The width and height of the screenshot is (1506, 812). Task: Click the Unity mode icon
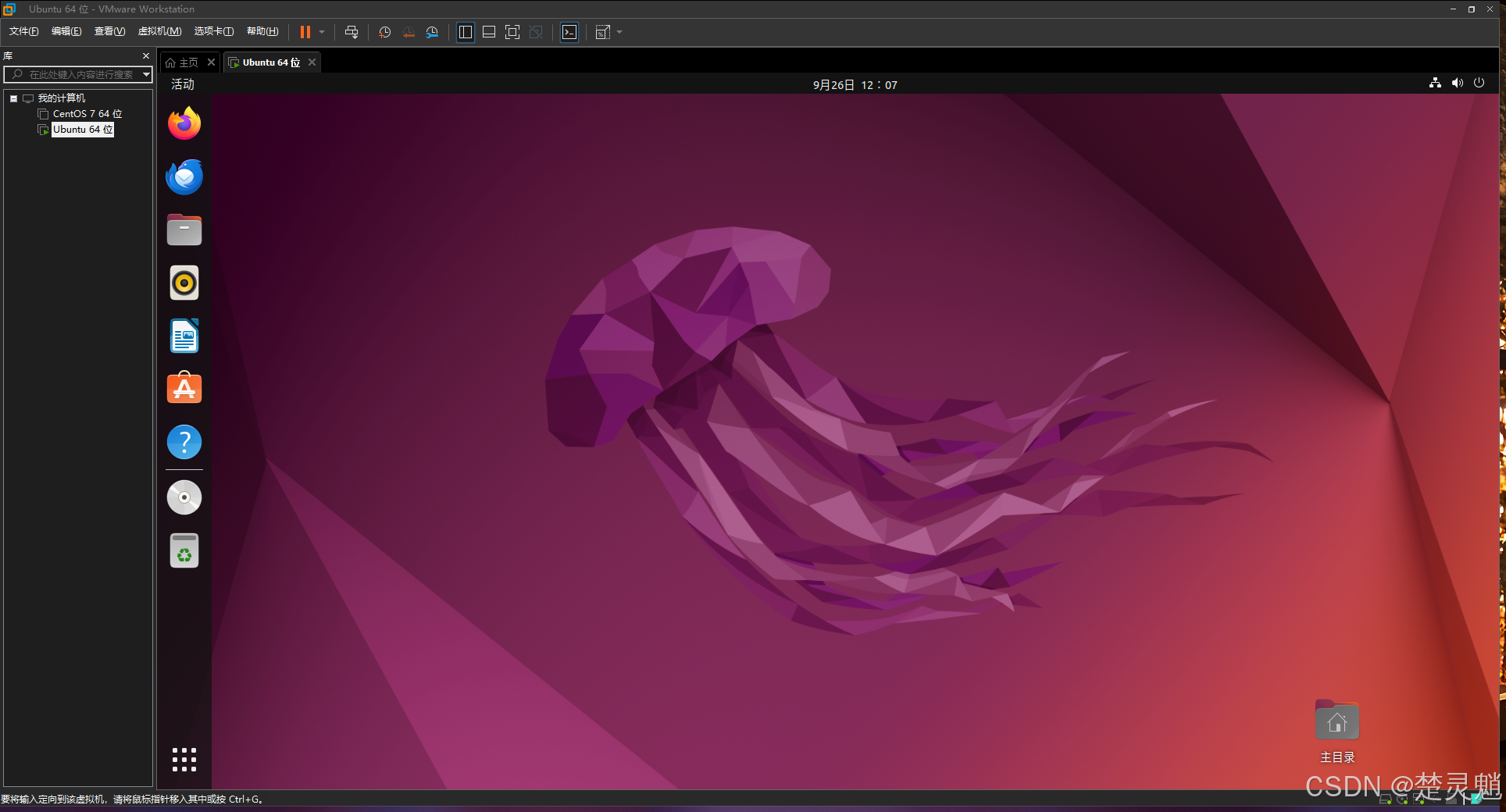pos(536,32)
